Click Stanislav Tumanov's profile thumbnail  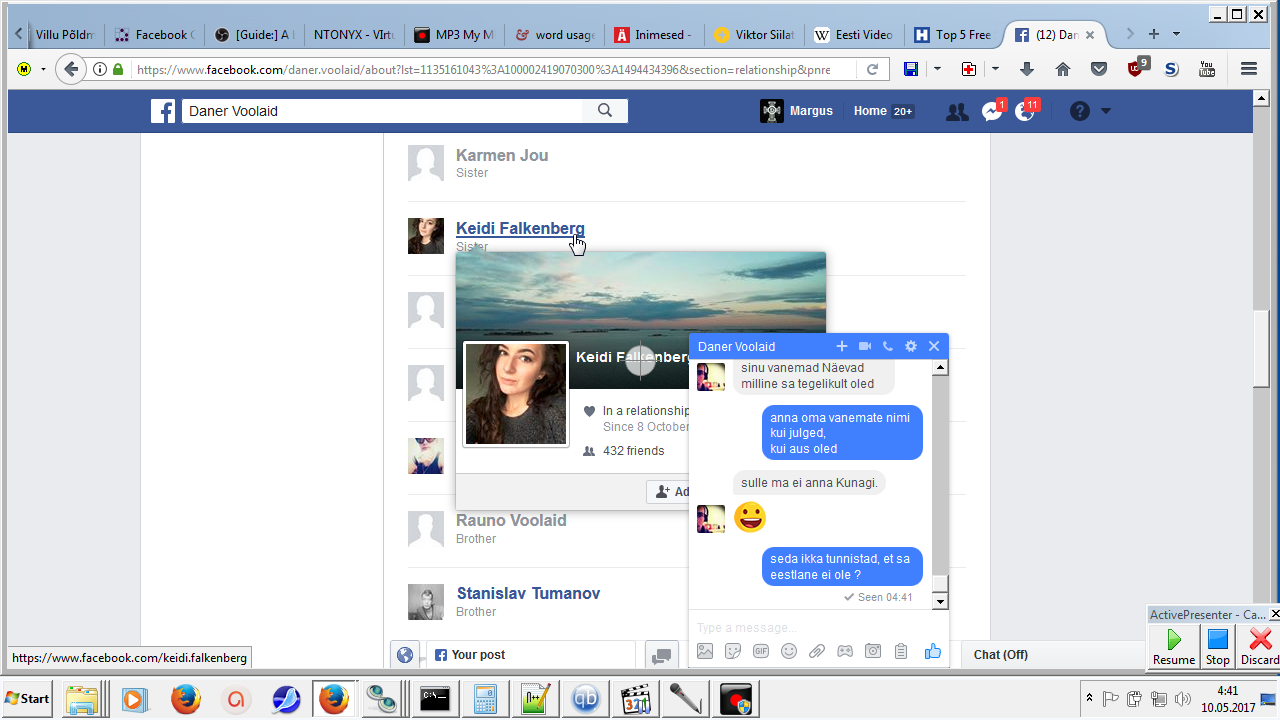pos(426,602)
